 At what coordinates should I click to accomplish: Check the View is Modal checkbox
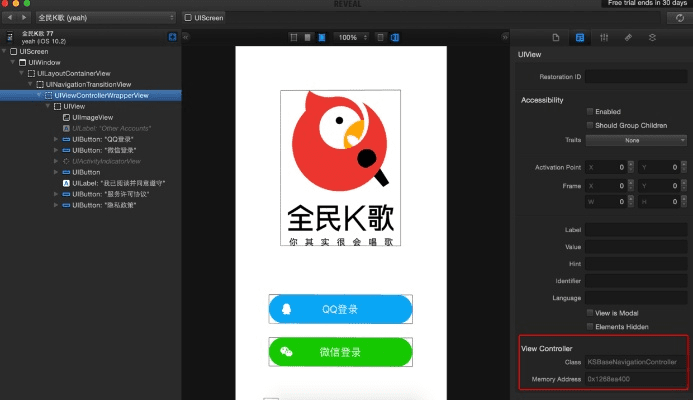[x=590, y=313]
